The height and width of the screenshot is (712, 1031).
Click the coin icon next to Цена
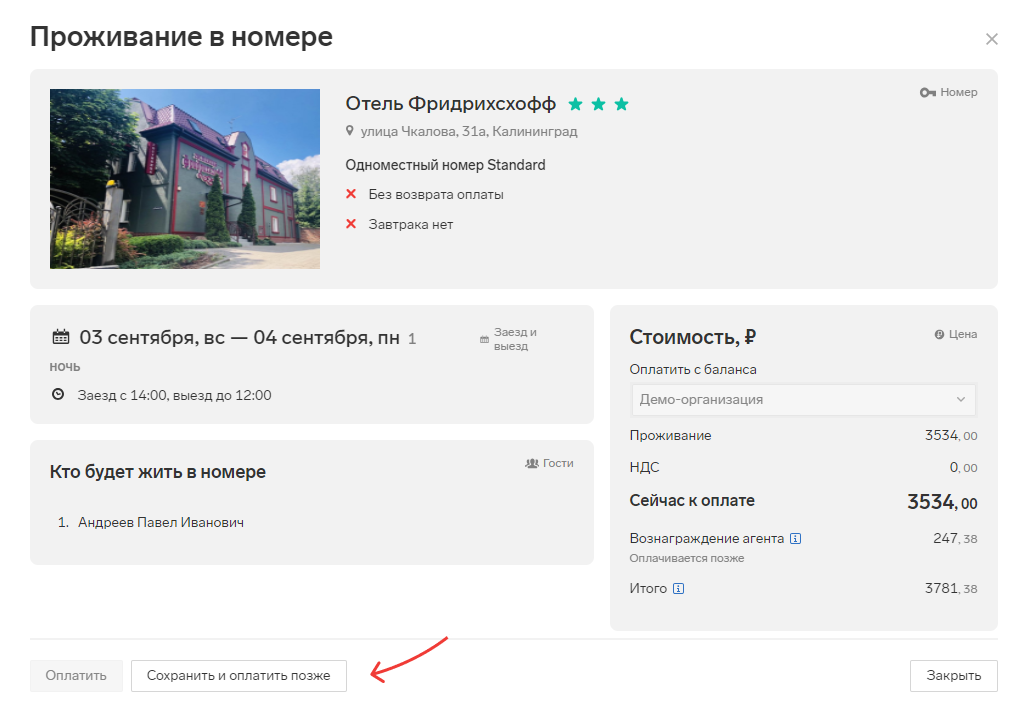940,335
